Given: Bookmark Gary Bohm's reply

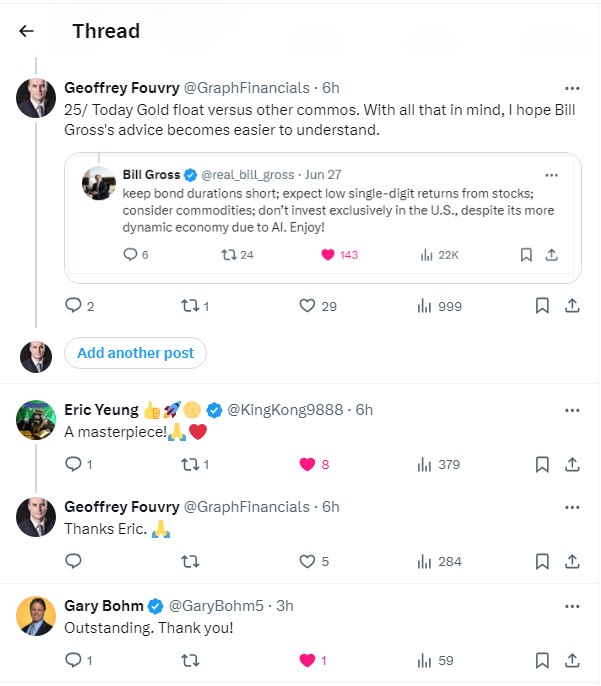Looking at the screenshot, I should pyautogui.click(x=542, y=660).
